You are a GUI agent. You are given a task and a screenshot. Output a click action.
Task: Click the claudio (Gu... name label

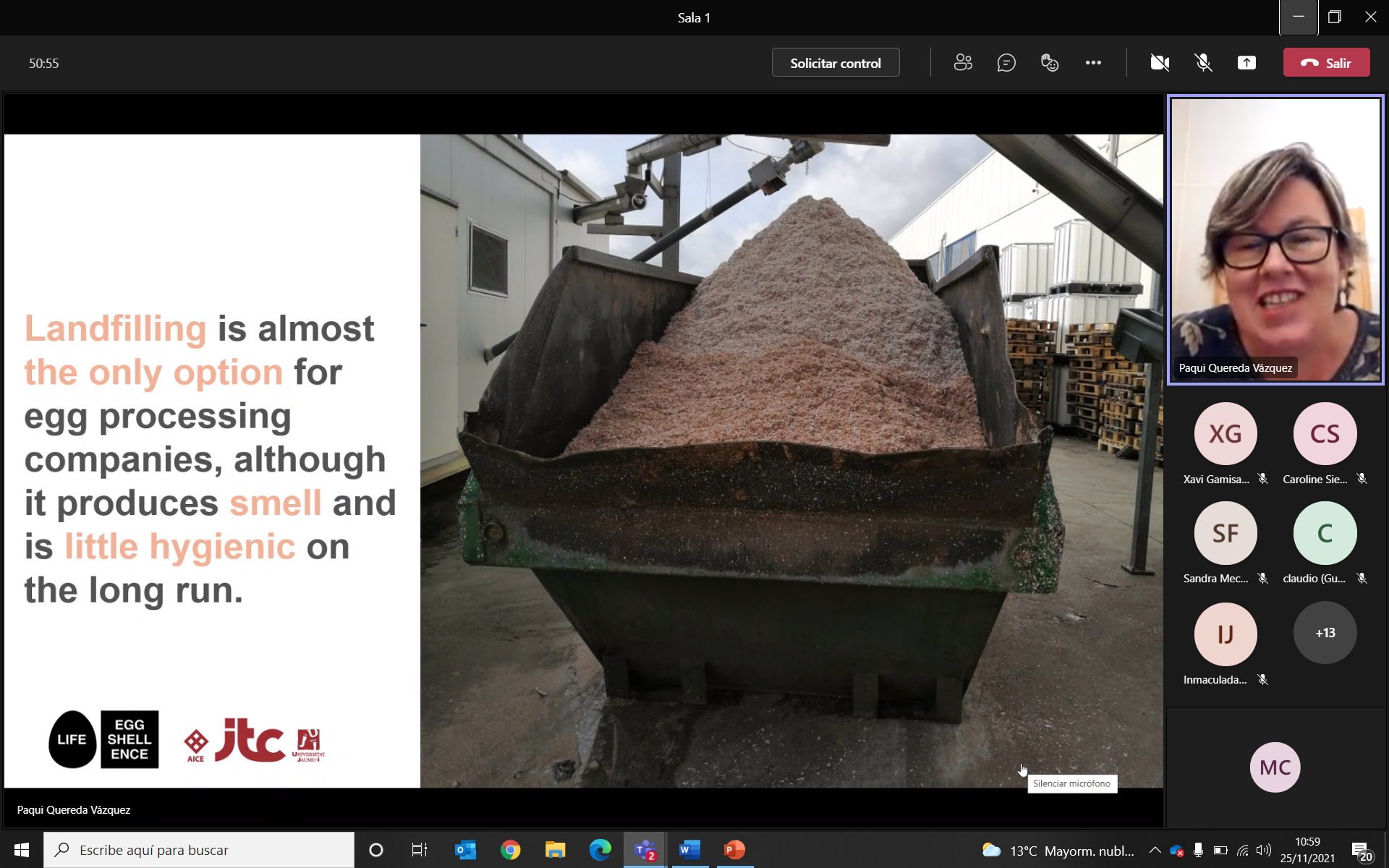coord(1314,578)
